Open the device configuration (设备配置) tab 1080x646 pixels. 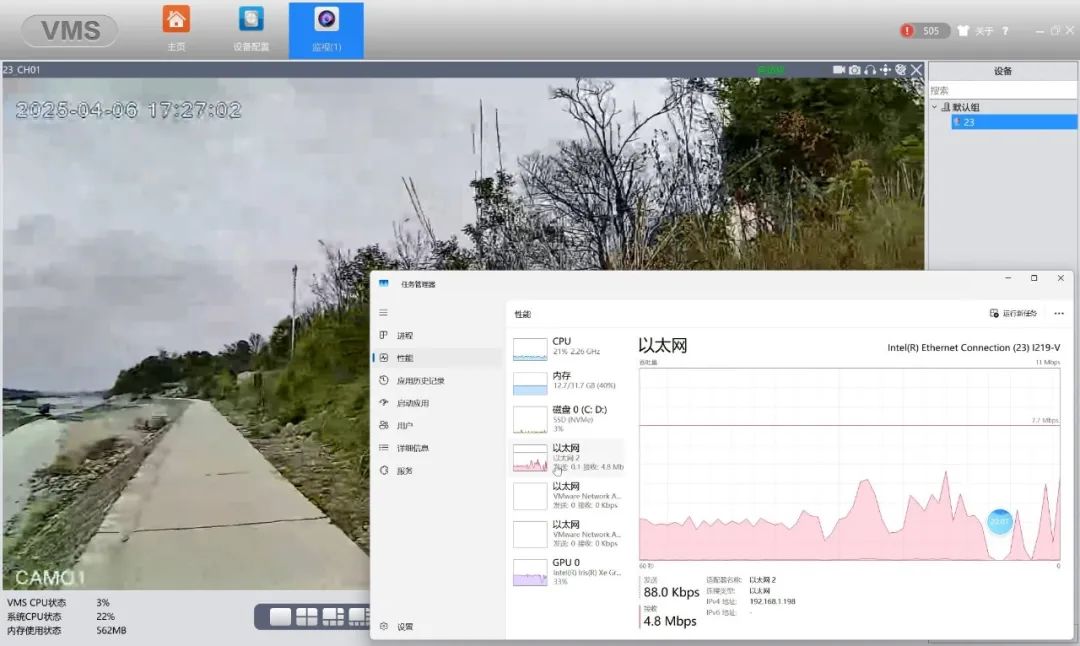[251, 30]
